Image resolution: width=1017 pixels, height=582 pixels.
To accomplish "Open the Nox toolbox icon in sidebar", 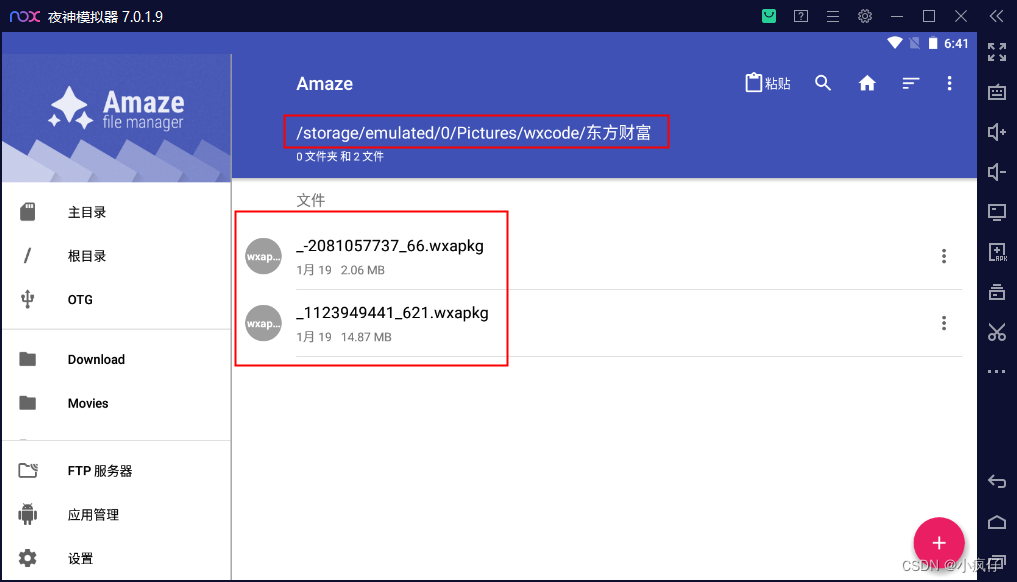I will [997, 292].
